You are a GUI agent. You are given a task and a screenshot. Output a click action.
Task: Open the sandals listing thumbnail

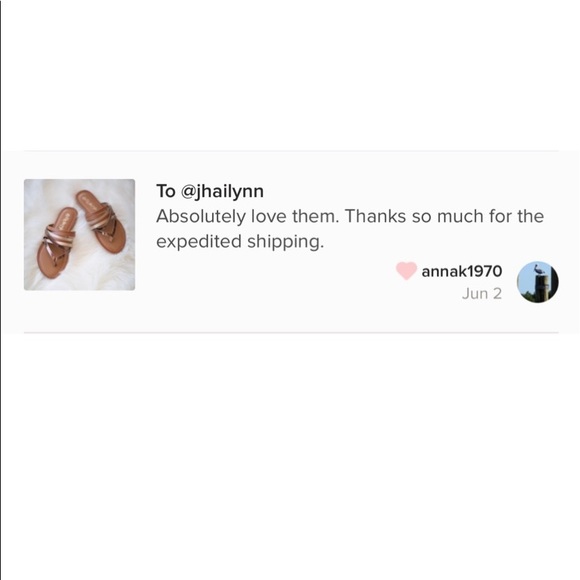(x=80, y=235)
